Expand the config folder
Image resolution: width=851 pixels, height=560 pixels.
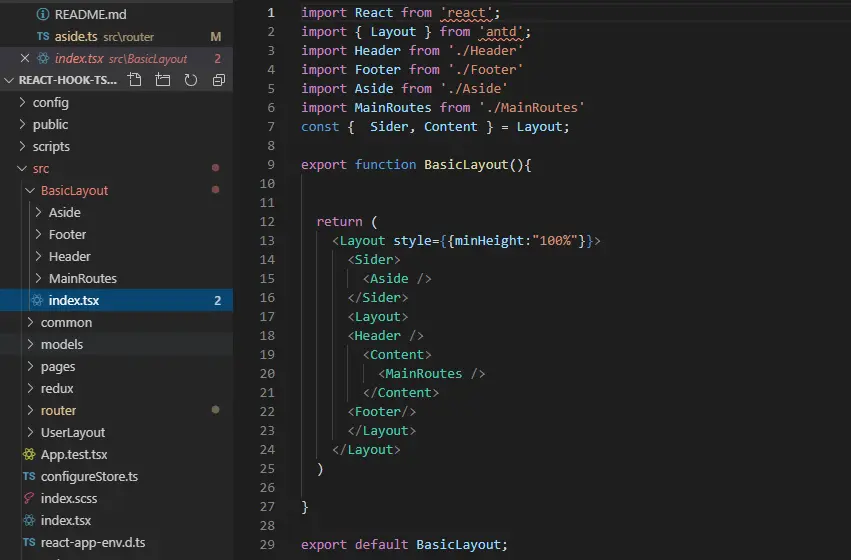click(x=22, y=102)
